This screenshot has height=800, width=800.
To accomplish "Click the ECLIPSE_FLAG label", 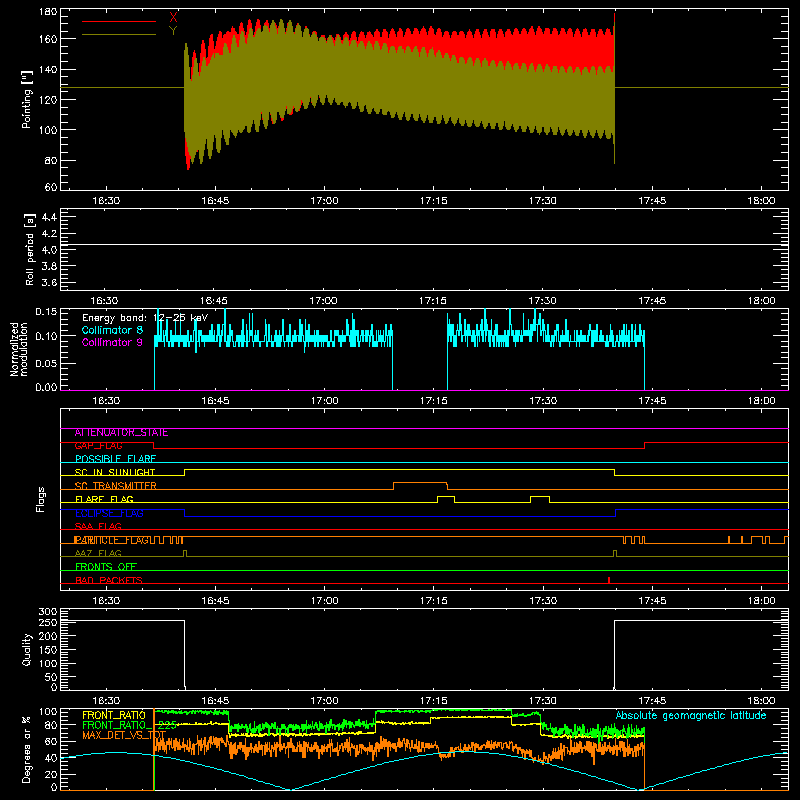I will click(x=109, y=513).
